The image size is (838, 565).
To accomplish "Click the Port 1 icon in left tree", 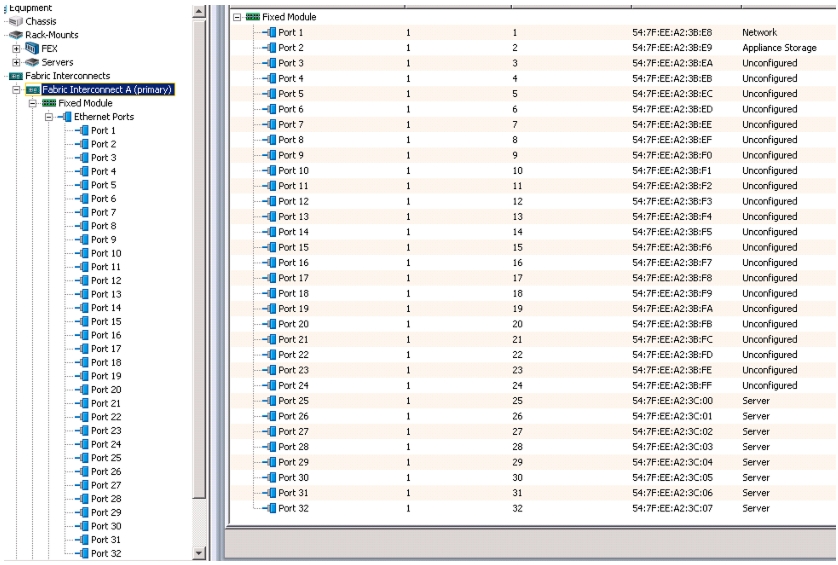I will point(83,130).
